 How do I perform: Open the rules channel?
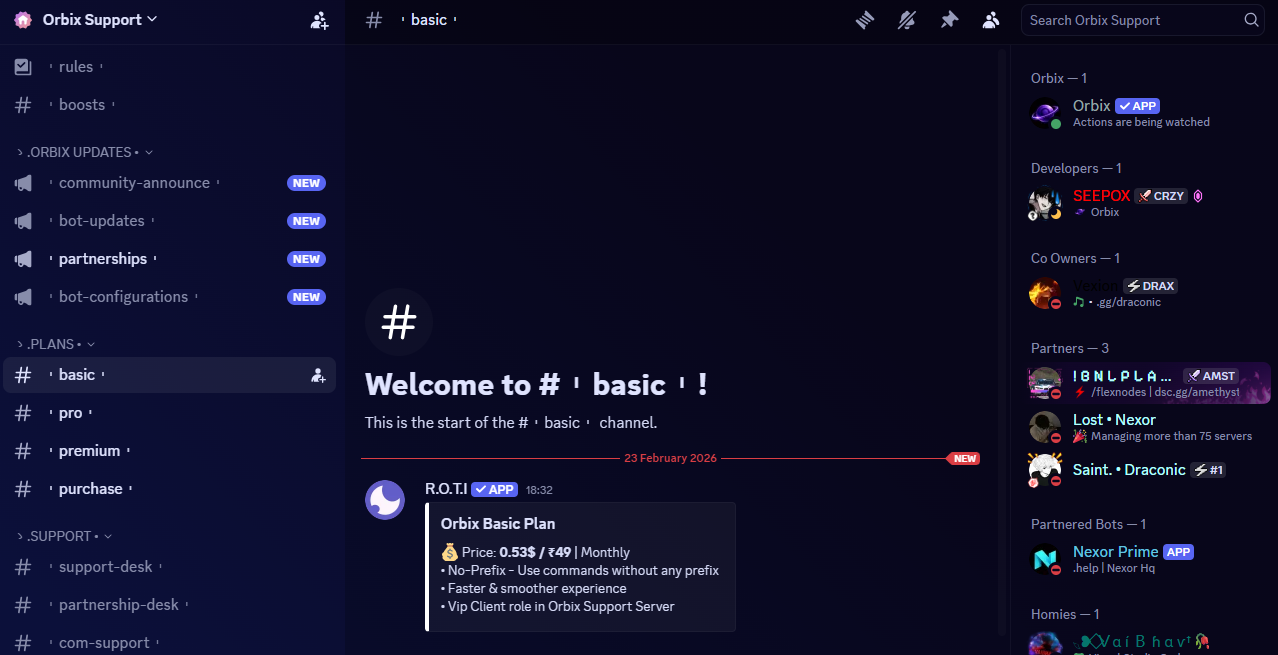pos(169,67)
